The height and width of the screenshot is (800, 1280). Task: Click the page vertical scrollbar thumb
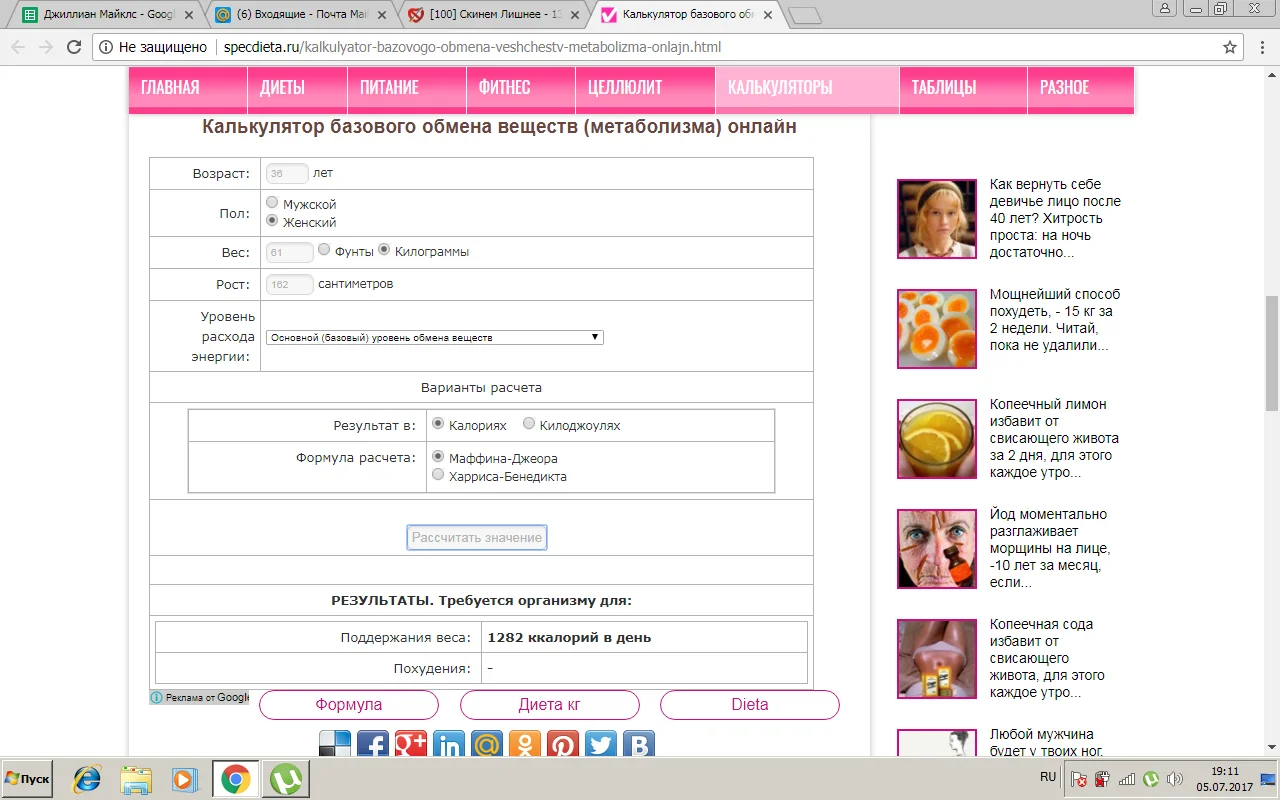pos(1272,353)
